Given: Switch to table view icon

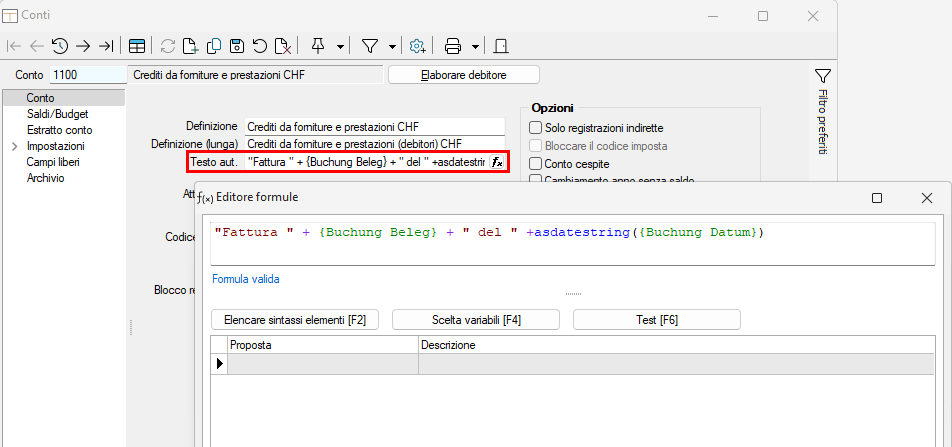Looking at the screenshot, I should (137, 46).
